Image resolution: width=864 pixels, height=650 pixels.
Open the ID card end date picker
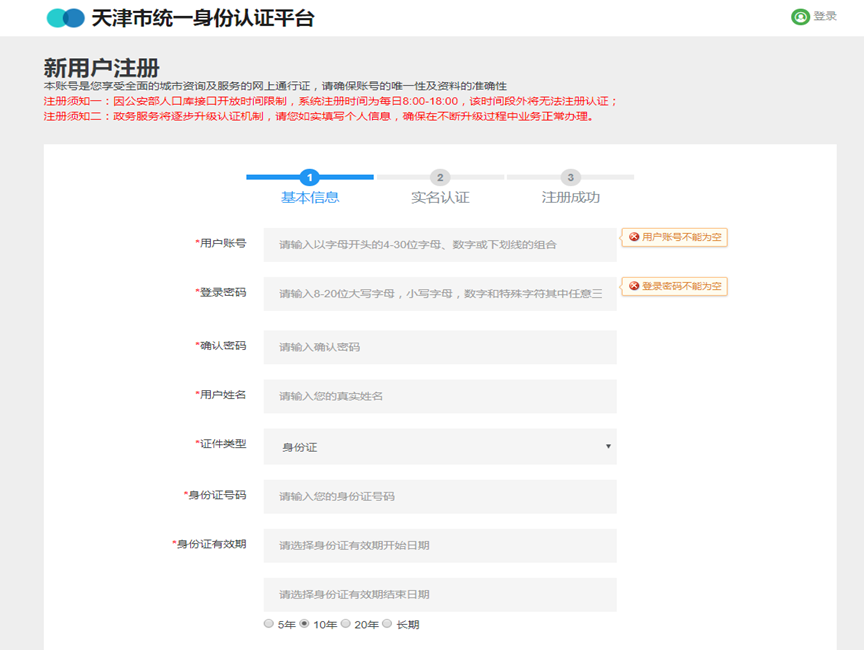tap(440, 596)
